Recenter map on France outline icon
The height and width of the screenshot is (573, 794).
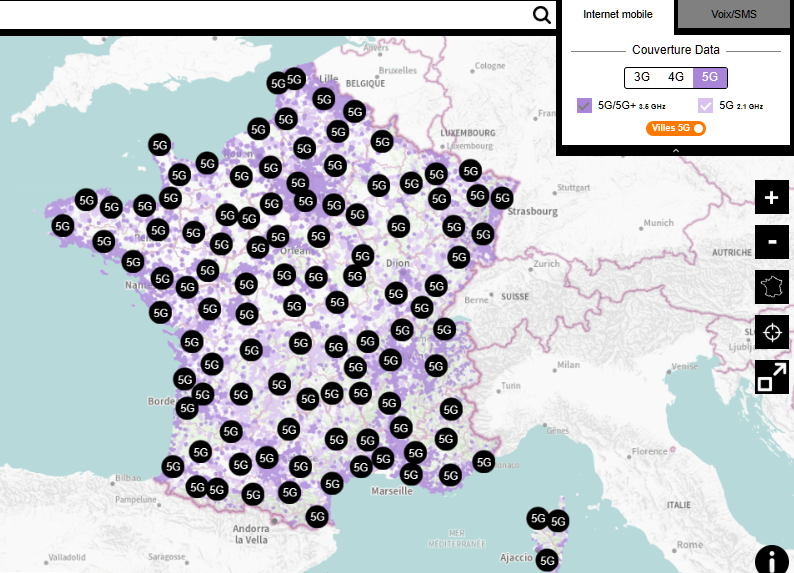point(771,286)
